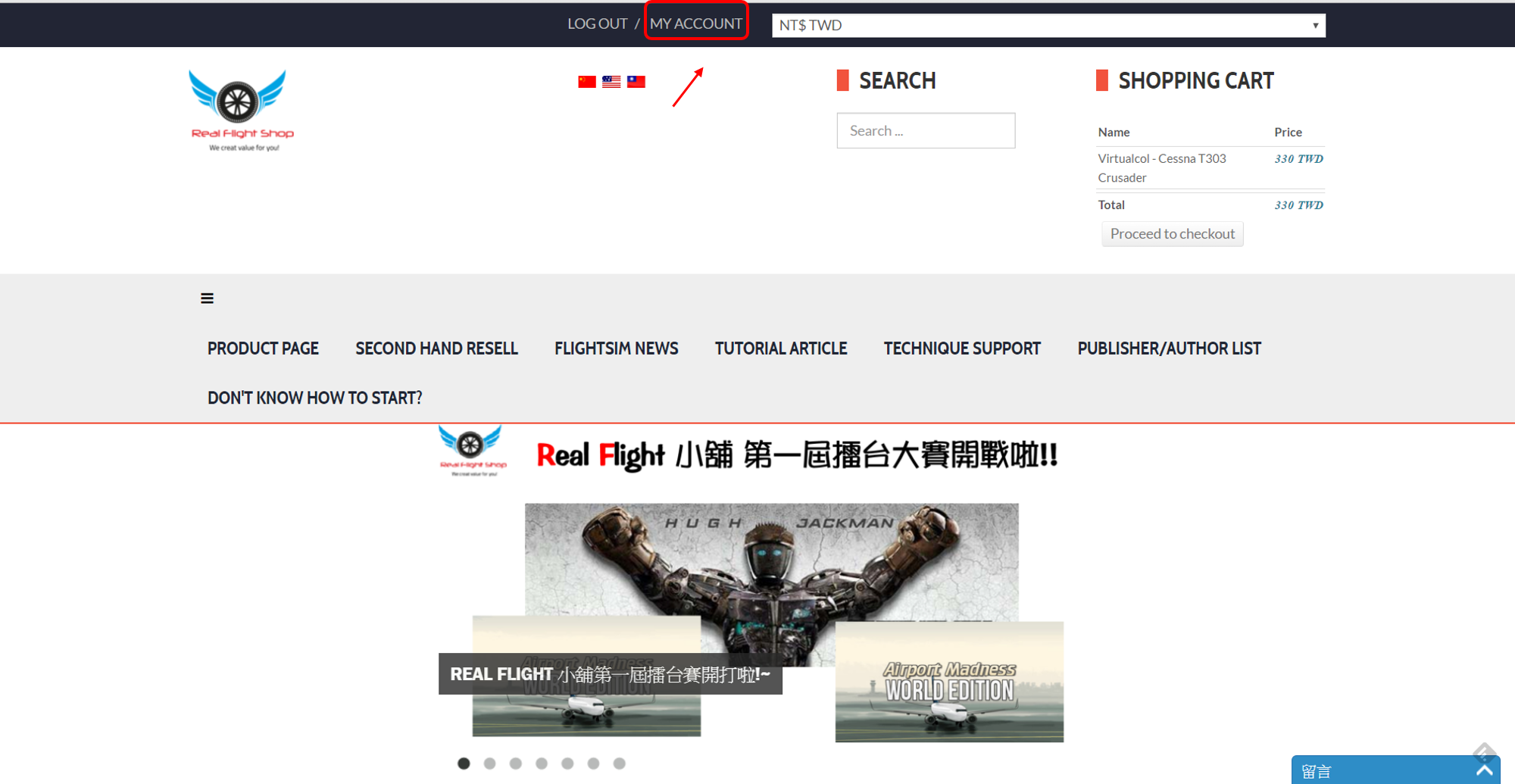Select the third slider dot
This screenshot has width=1515, height=784.
tap(515, 764)
